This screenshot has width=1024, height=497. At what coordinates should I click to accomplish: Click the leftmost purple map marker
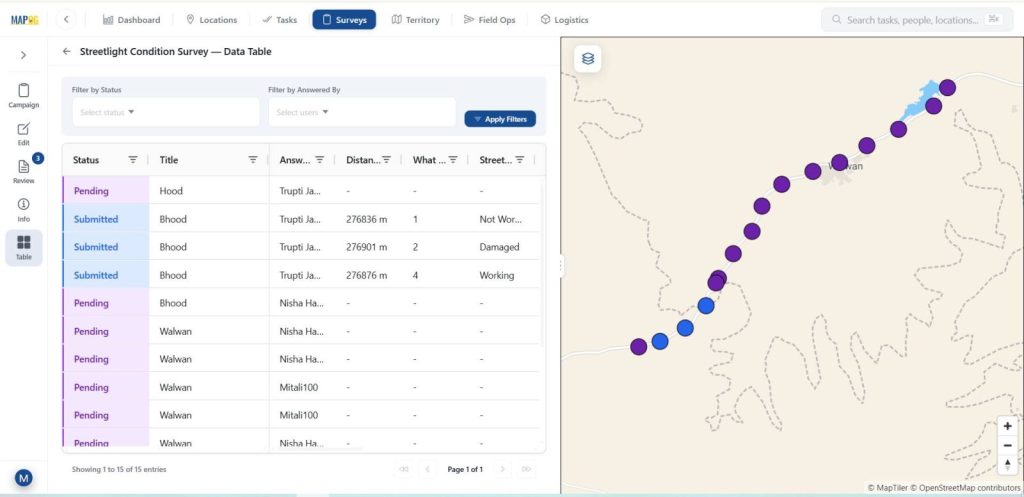(639, 347)
